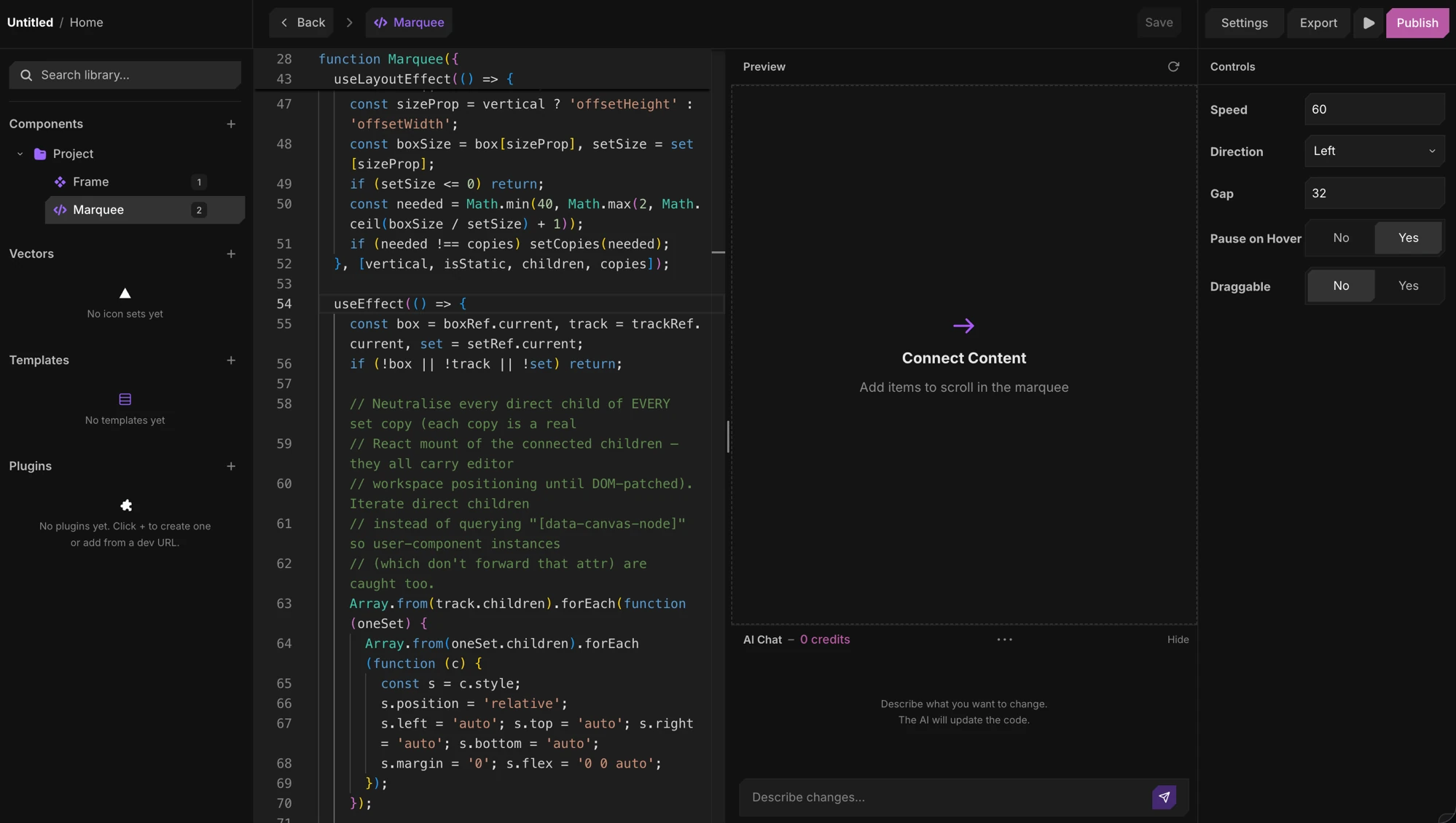
Task: Click the Preview panel label
Action: [764, 66]
